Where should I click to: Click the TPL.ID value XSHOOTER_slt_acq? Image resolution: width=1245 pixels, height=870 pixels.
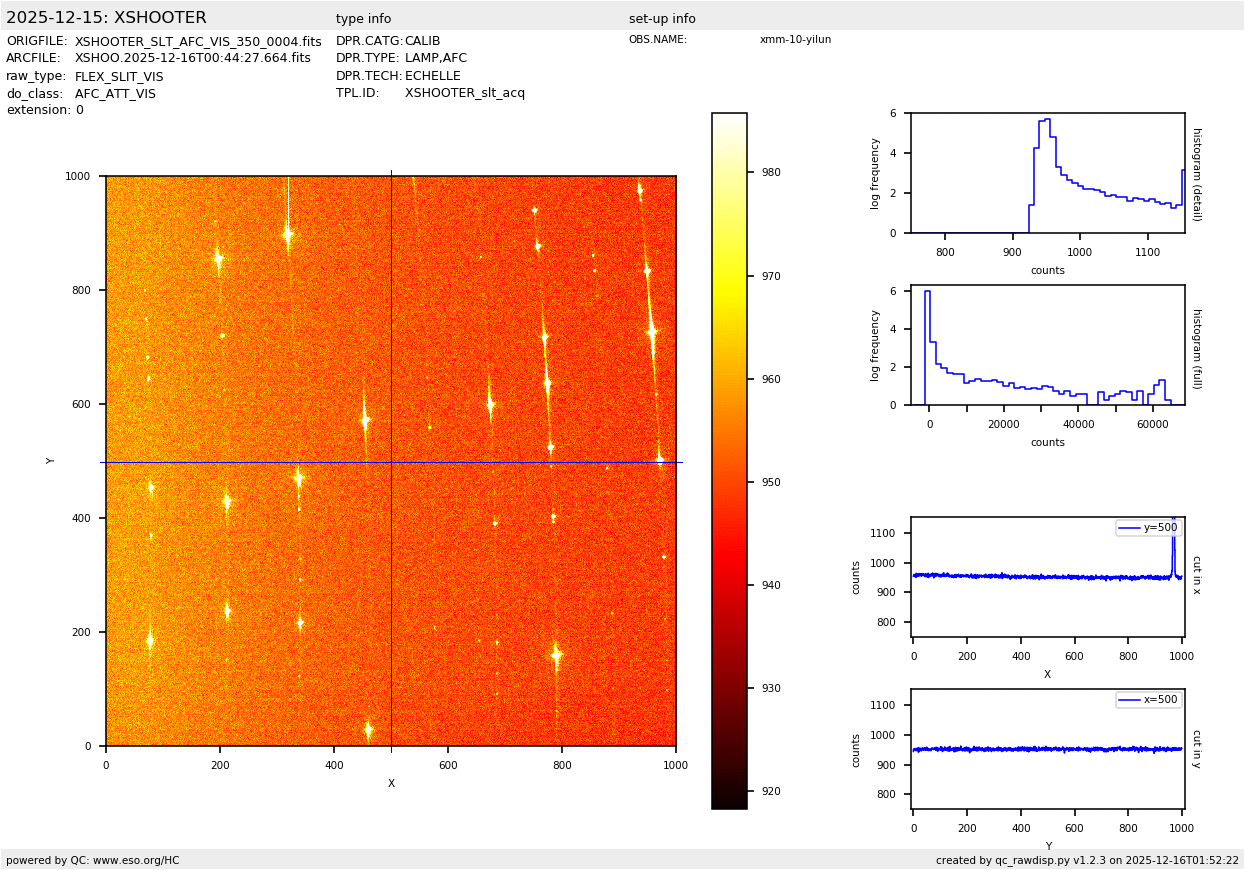[464, 93]
